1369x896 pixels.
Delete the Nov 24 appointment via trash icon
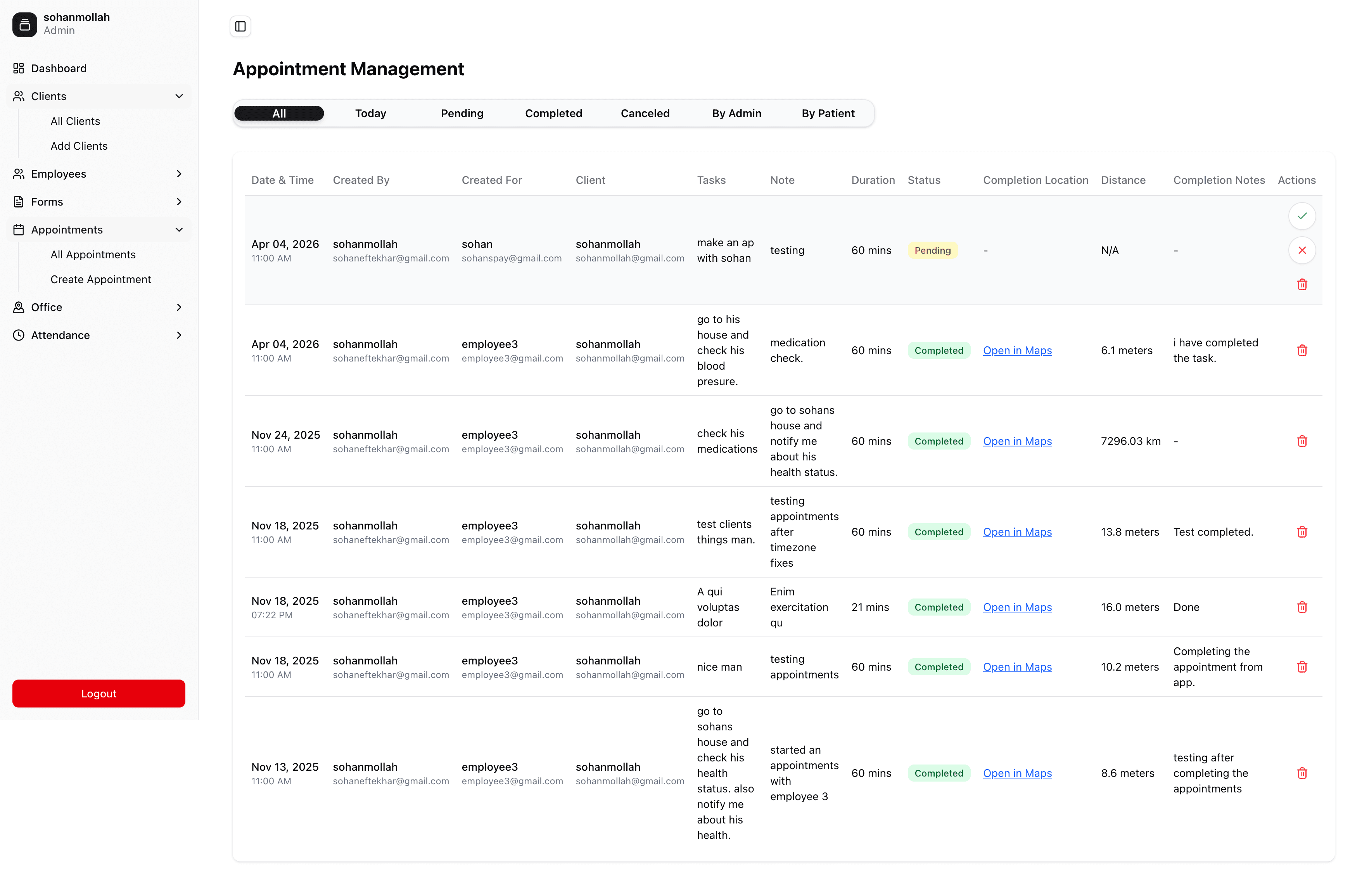1302,441
